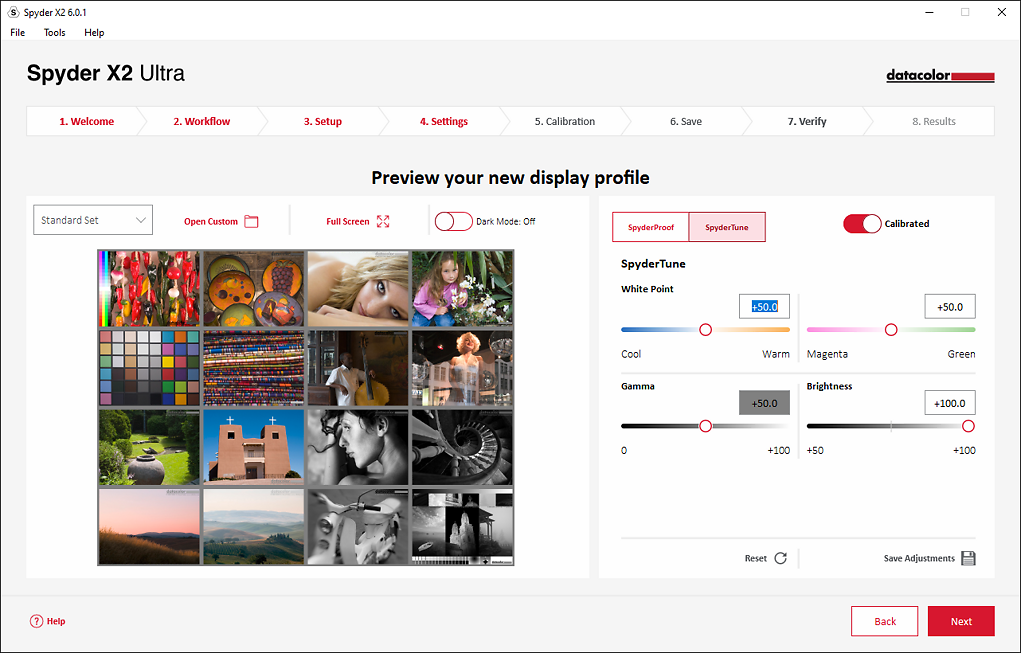Click the datacolor logo
This screenshot has height=653, width=1021.
[x=940, y=76]
